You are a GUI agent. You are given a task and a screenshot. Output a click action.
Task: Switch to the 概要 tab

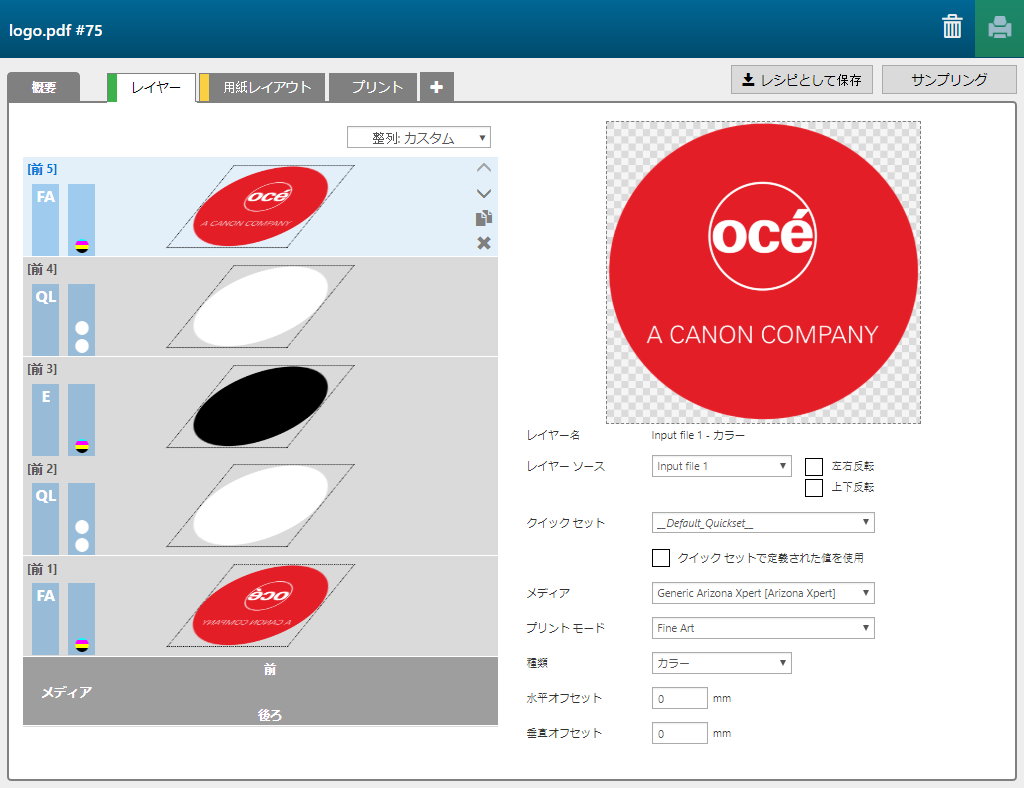[x=44, y=87]
